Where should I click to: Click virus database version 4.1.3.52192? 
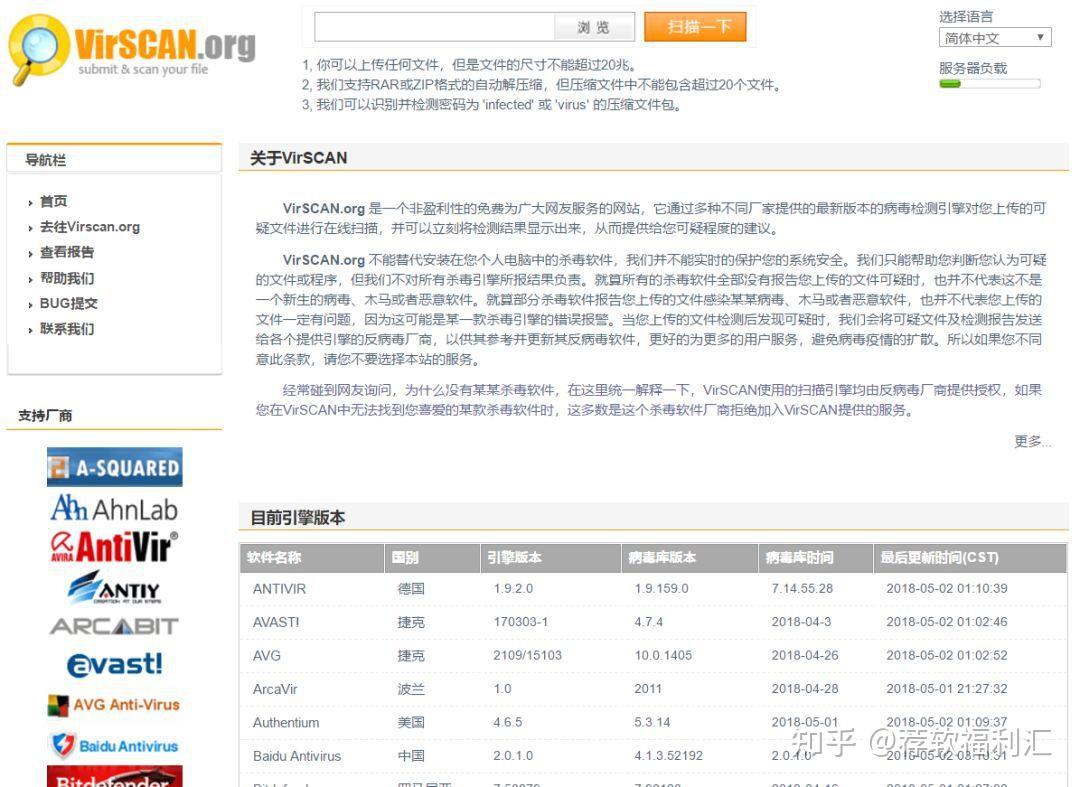tap(669, 756)
